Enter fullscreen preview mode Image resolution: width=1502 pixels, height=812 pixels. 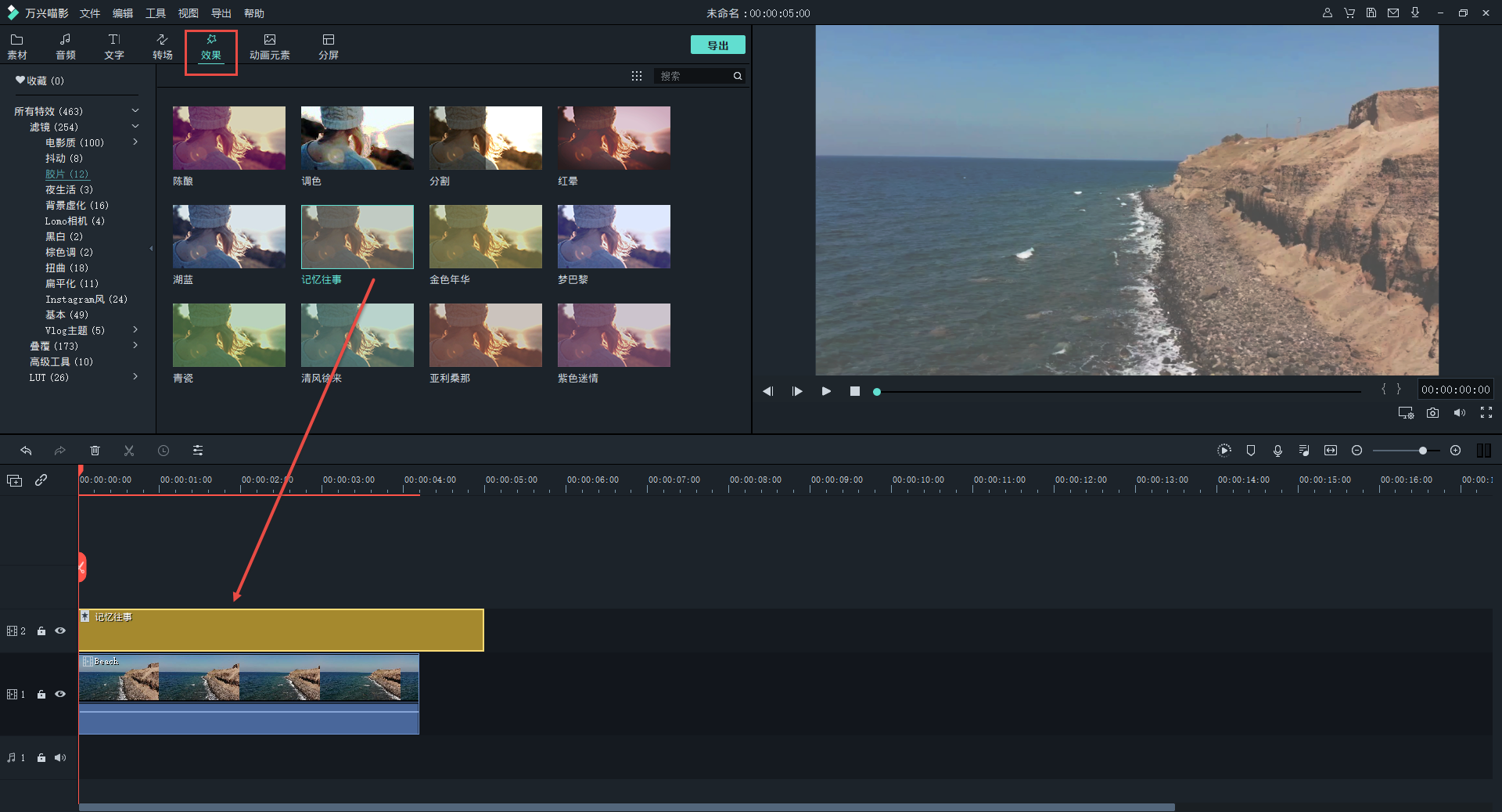(x=1486, y=413)
